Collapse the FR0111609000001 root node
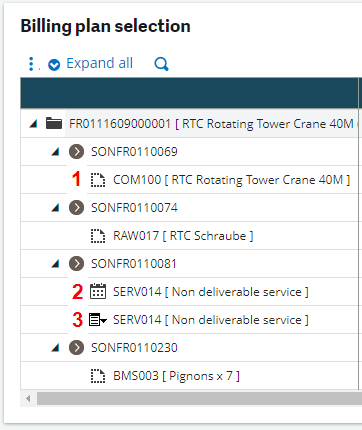 coord(33,124)
